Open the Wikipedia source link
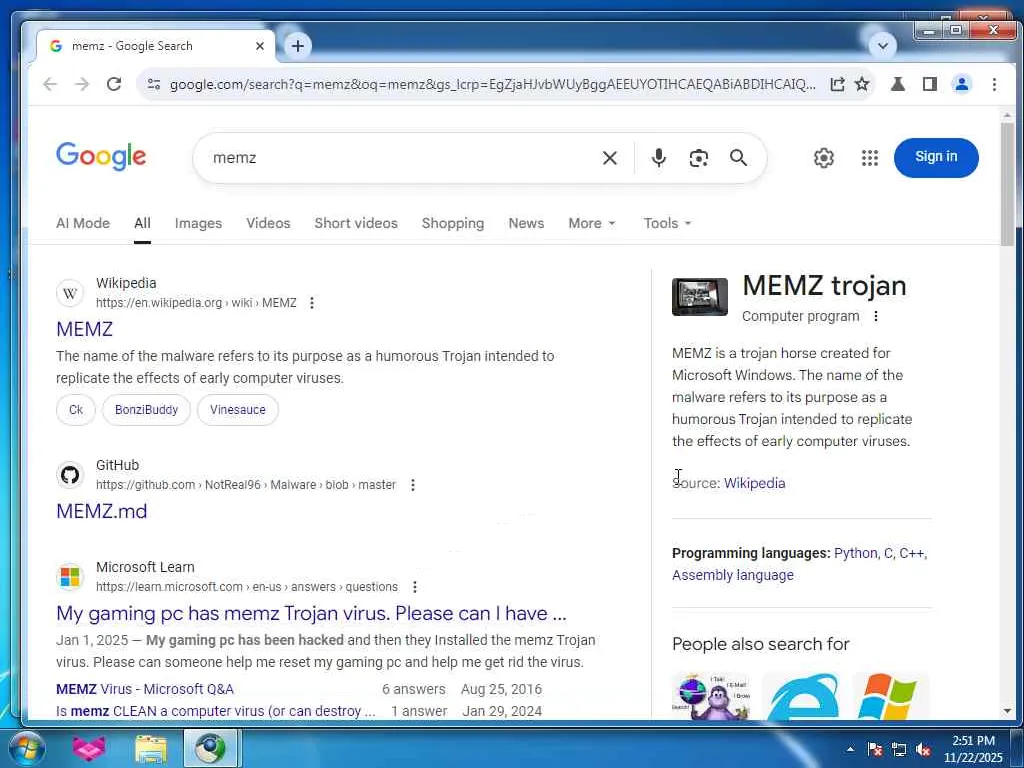1024x768 pixels. point(754,483)
